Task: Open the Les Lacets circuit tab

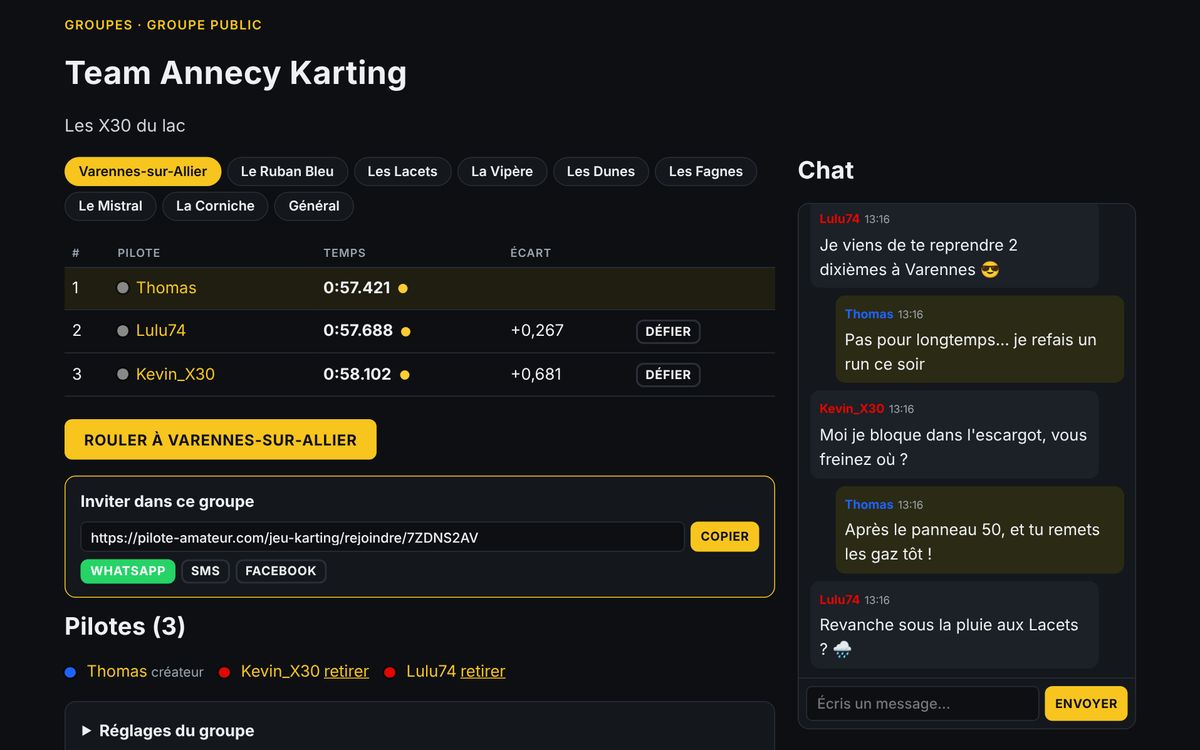Action: click(x=402, y=171)
